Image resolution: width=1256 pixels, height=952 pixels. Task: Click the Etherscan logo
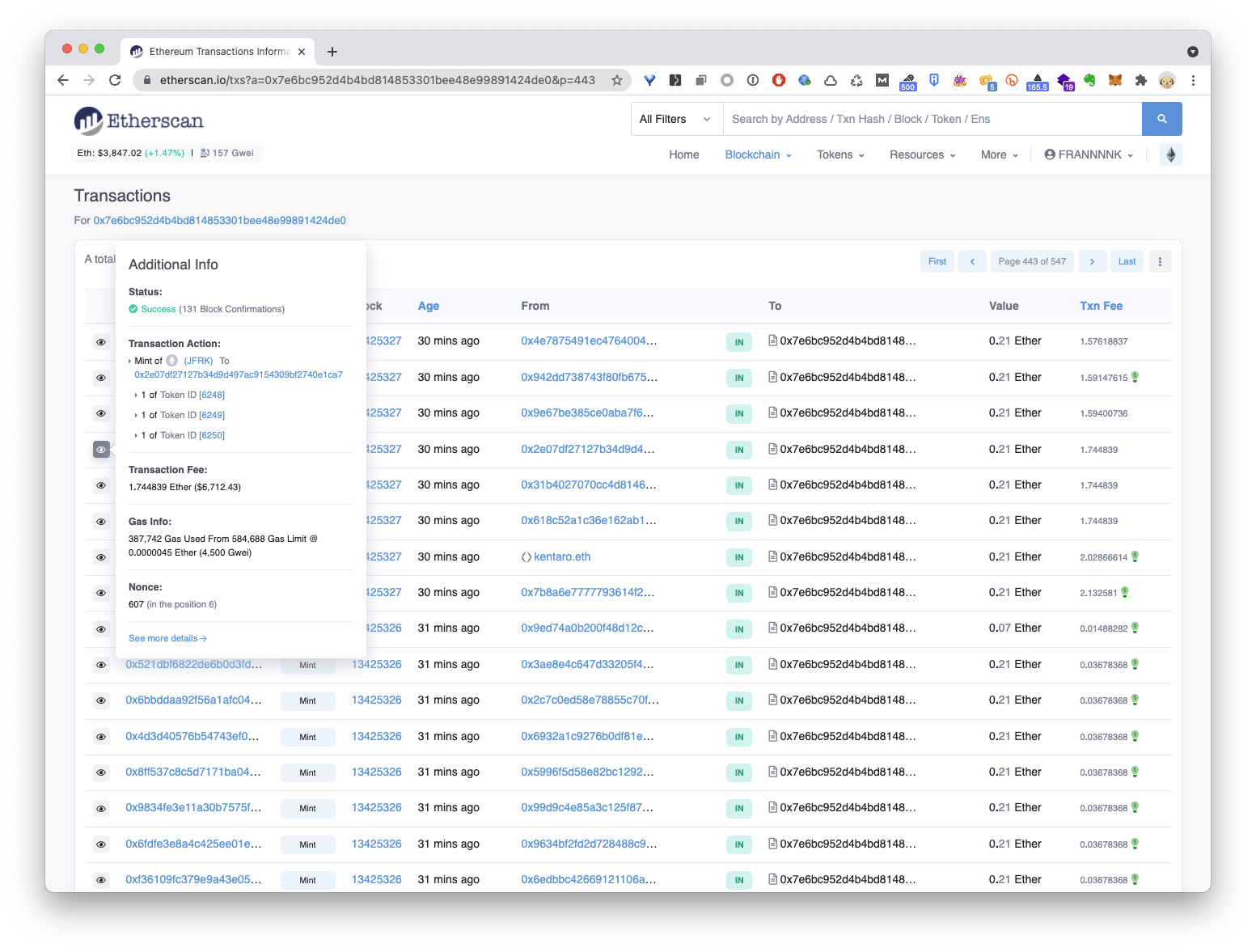coord(139,121)
